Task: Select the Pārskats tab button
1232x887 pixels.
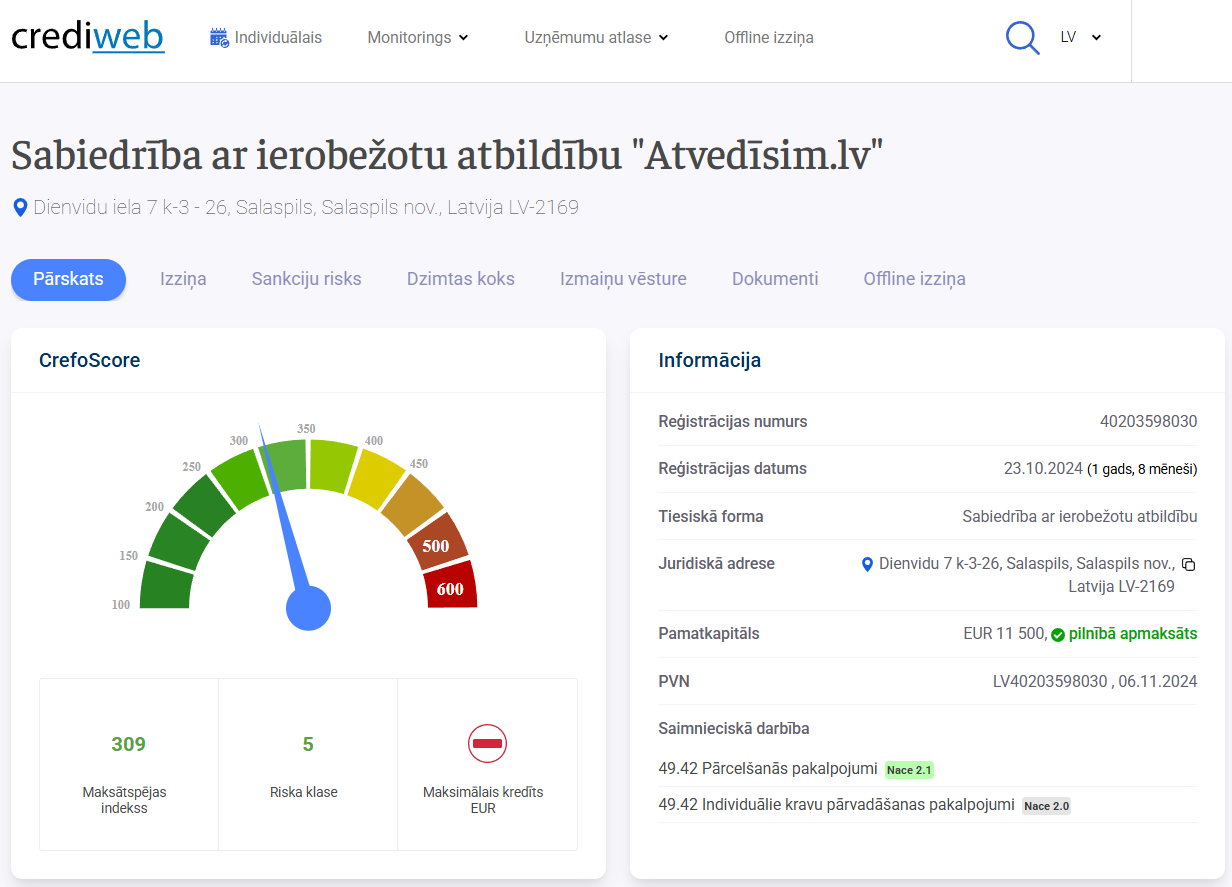Action: (x=68, y=279)
